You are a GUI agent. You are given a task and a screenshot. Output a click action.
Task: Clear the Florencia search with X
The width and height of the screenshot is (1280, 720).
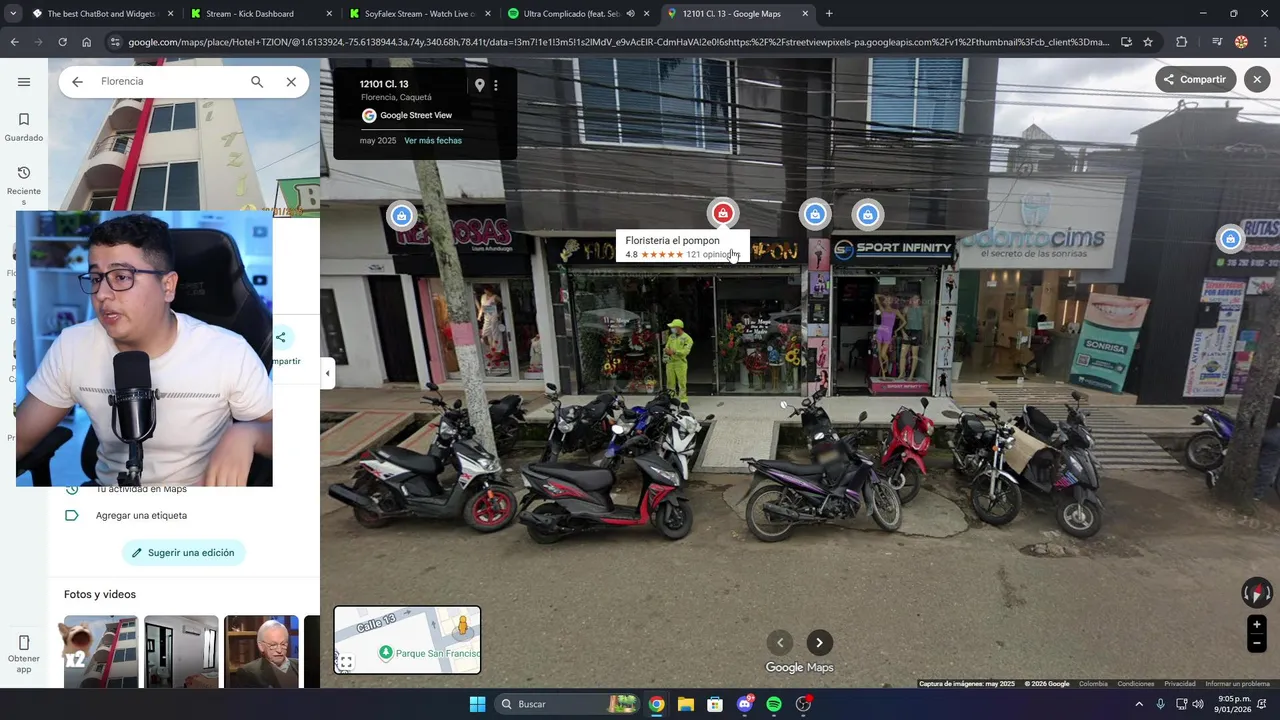(x=291, y=82)
